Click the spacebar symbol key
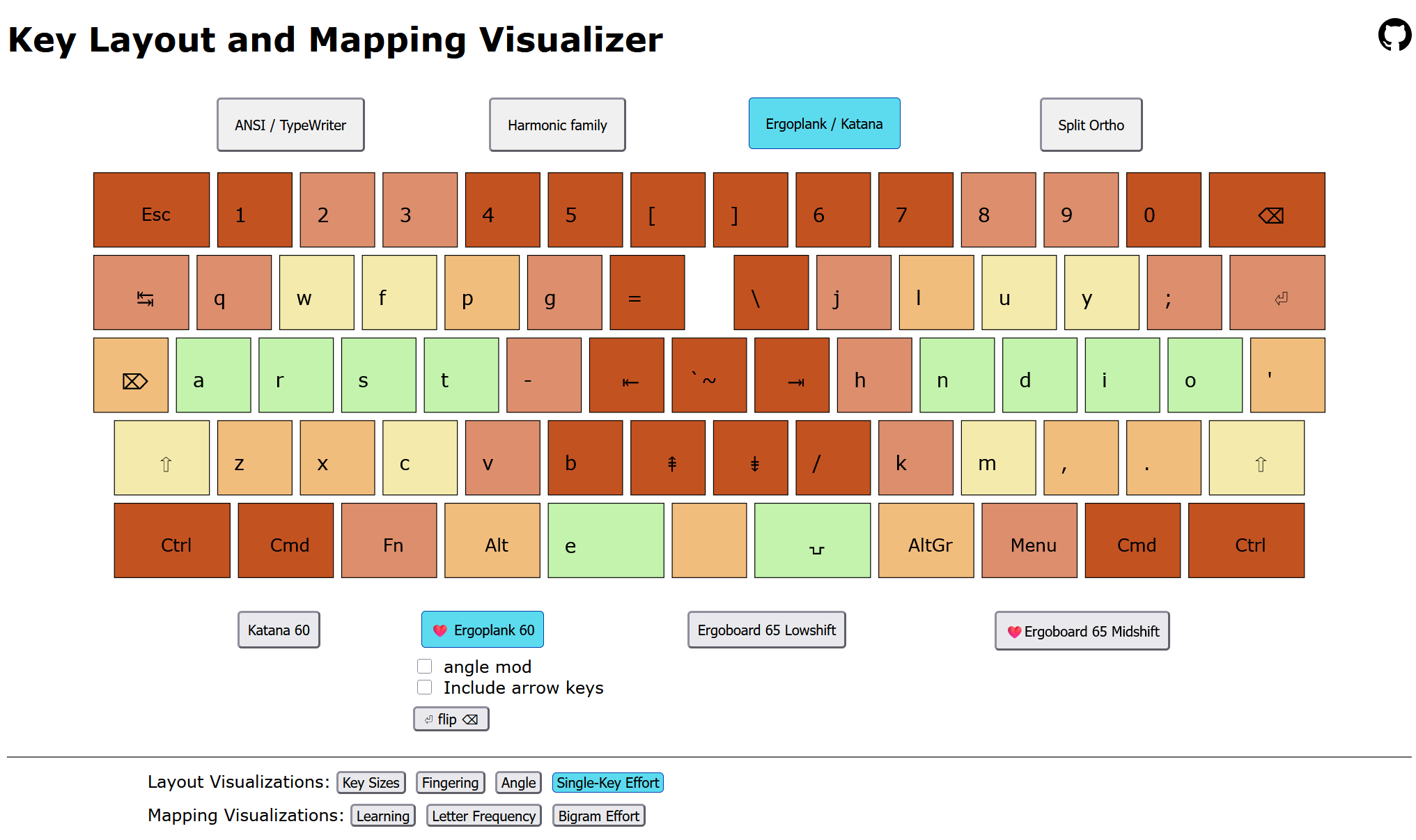This screenshot has width=1416, height=840. [812, 541]
